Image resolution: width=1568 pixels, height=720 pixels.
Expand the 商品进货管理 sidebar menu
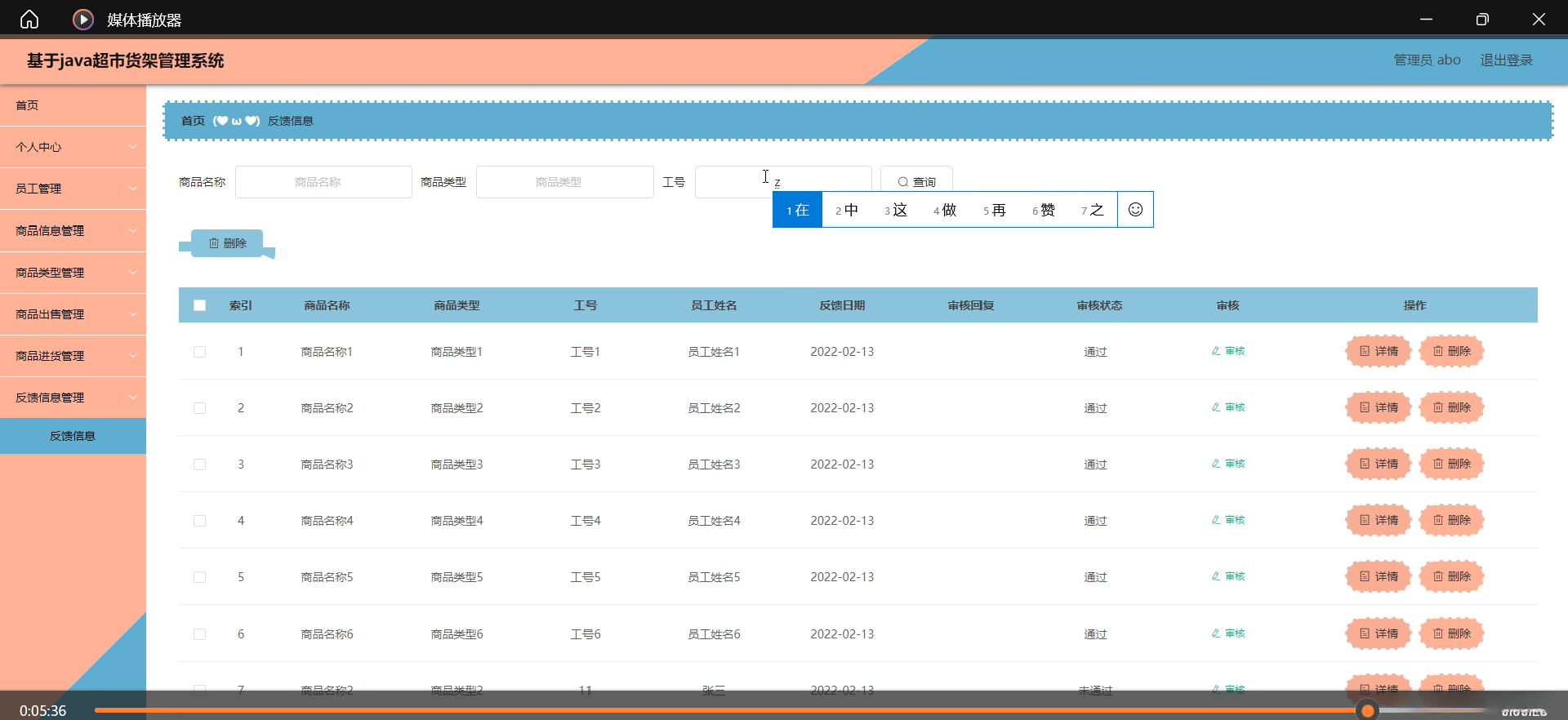click(x=73, y=356)
